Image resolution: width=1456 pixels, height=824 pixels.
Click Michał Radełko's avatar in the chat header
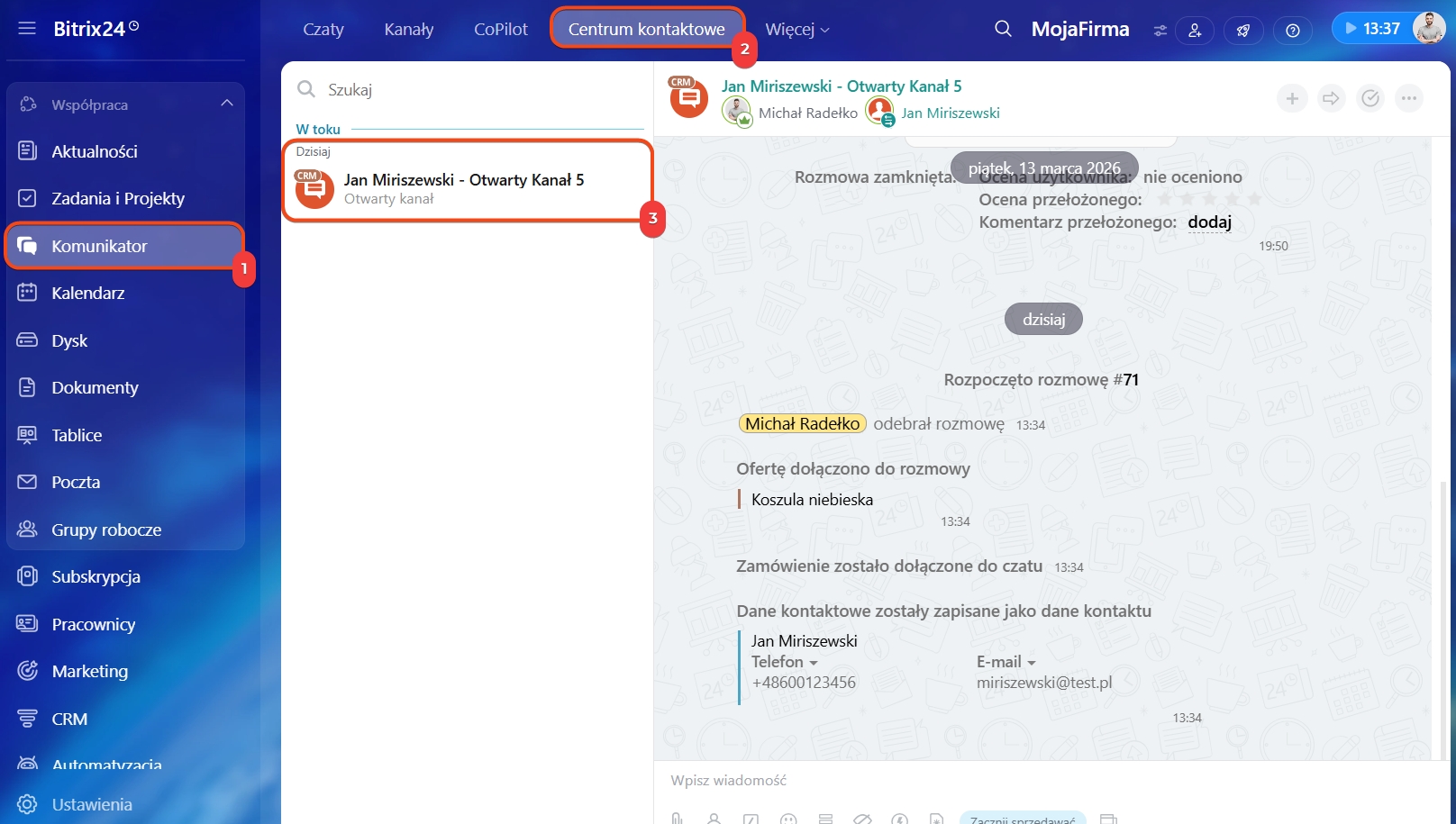click(737, 113)
